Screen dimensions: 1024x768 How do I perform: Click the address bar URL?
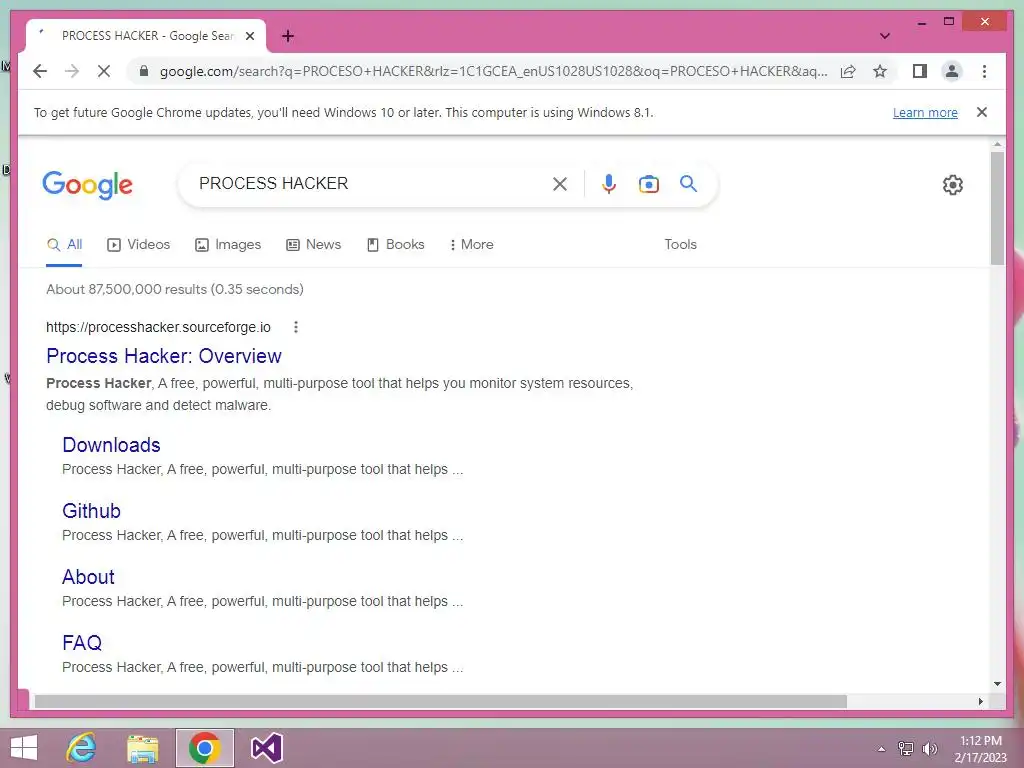tap(494, 71)
